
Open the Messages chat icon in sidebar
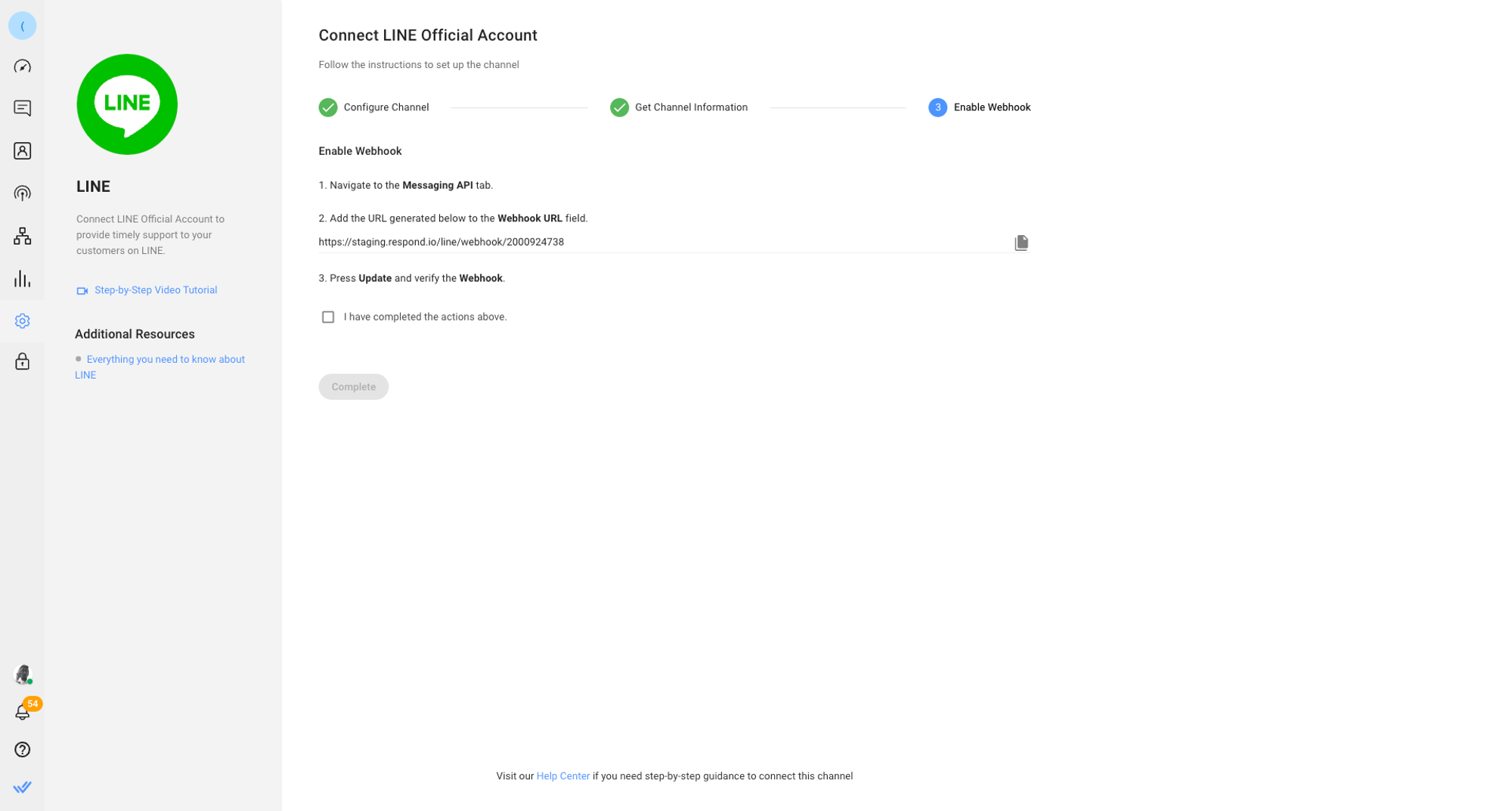click(x=23, y=108)
